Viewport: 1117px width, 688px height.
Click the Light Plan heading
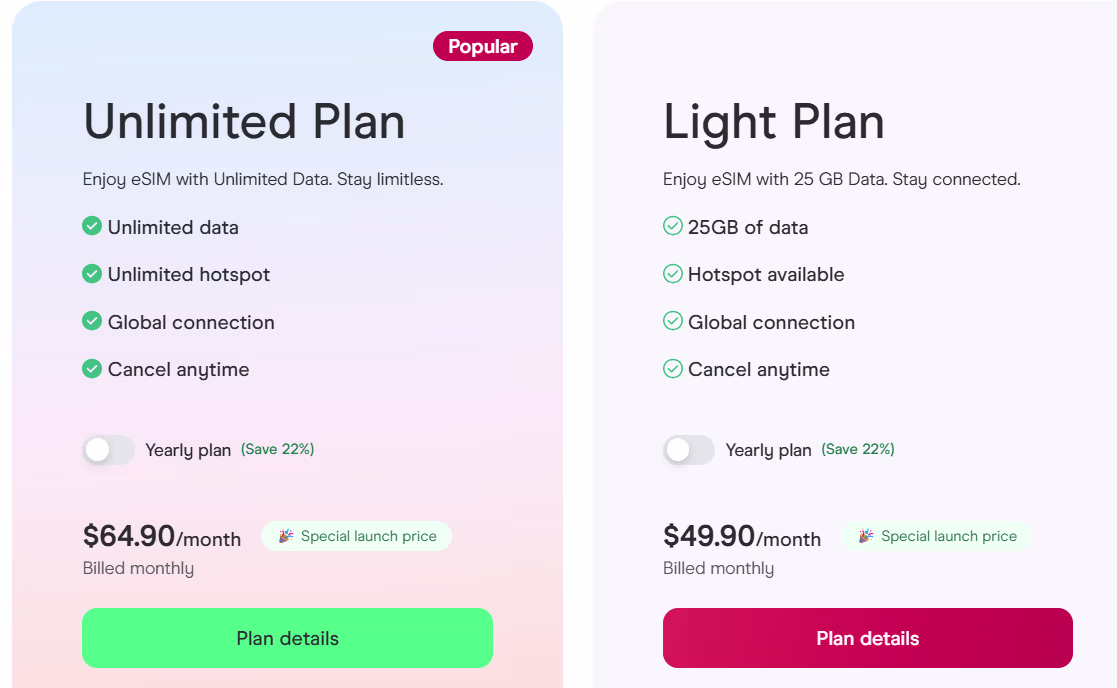774,122
